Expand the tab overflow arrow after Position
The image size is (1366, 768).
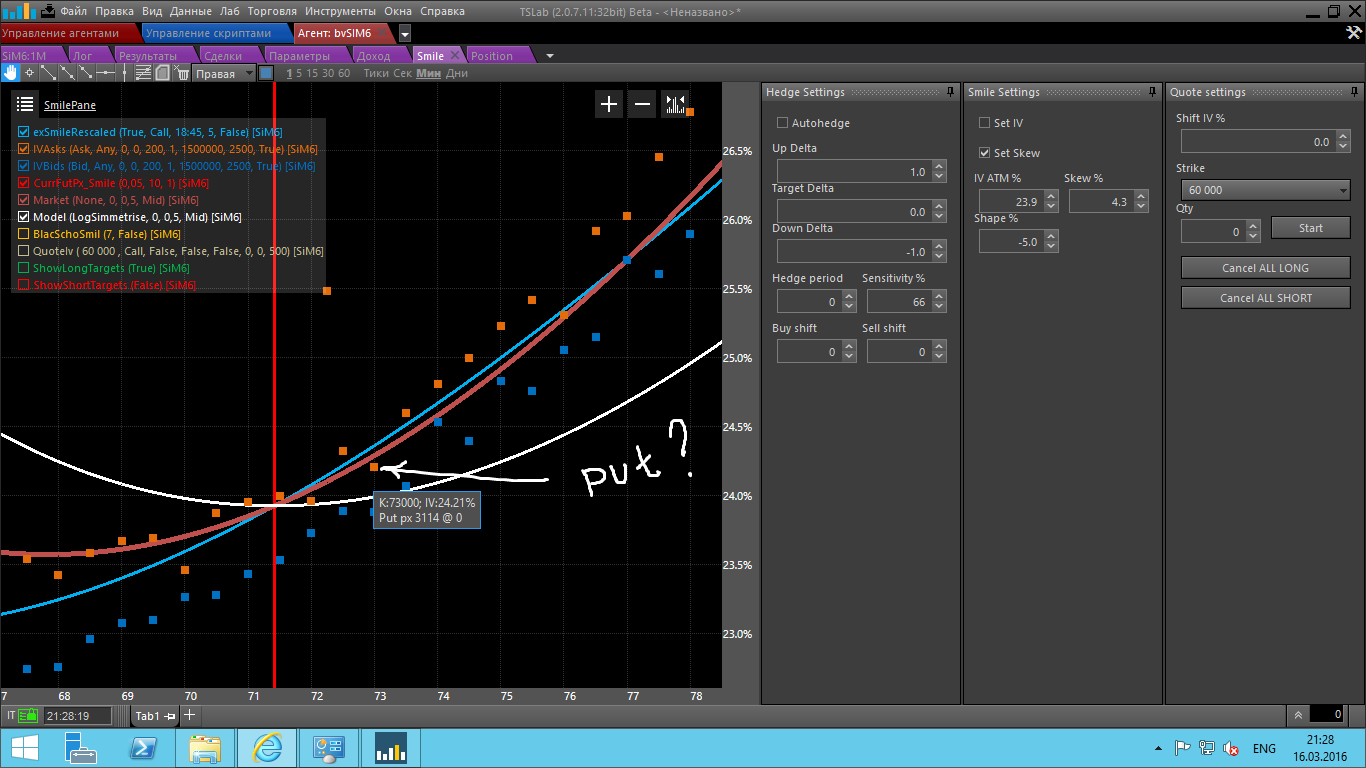(x=550, y=56)
